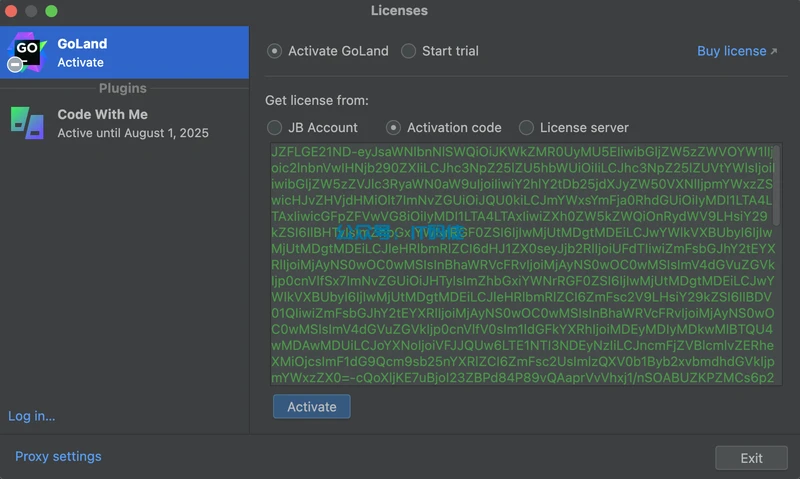Open Proxy settings

click(58, 457)
